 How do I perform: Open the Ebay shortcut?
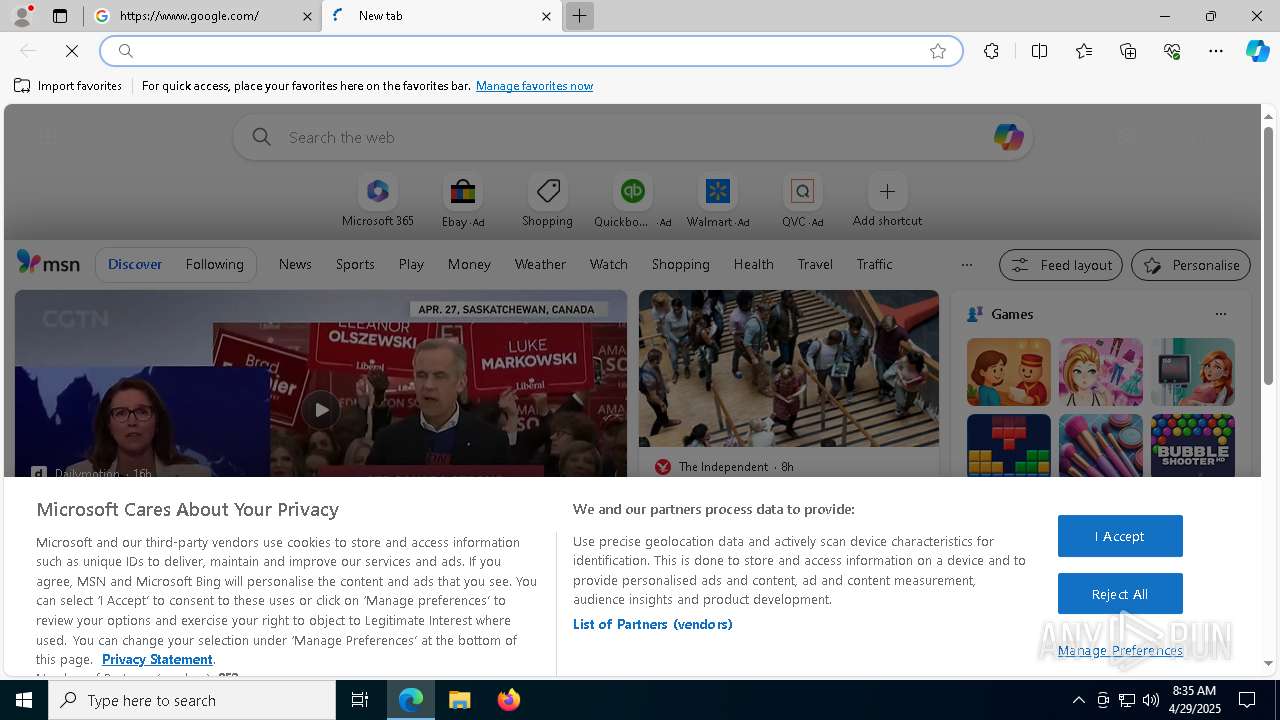[x=462, y=201]
